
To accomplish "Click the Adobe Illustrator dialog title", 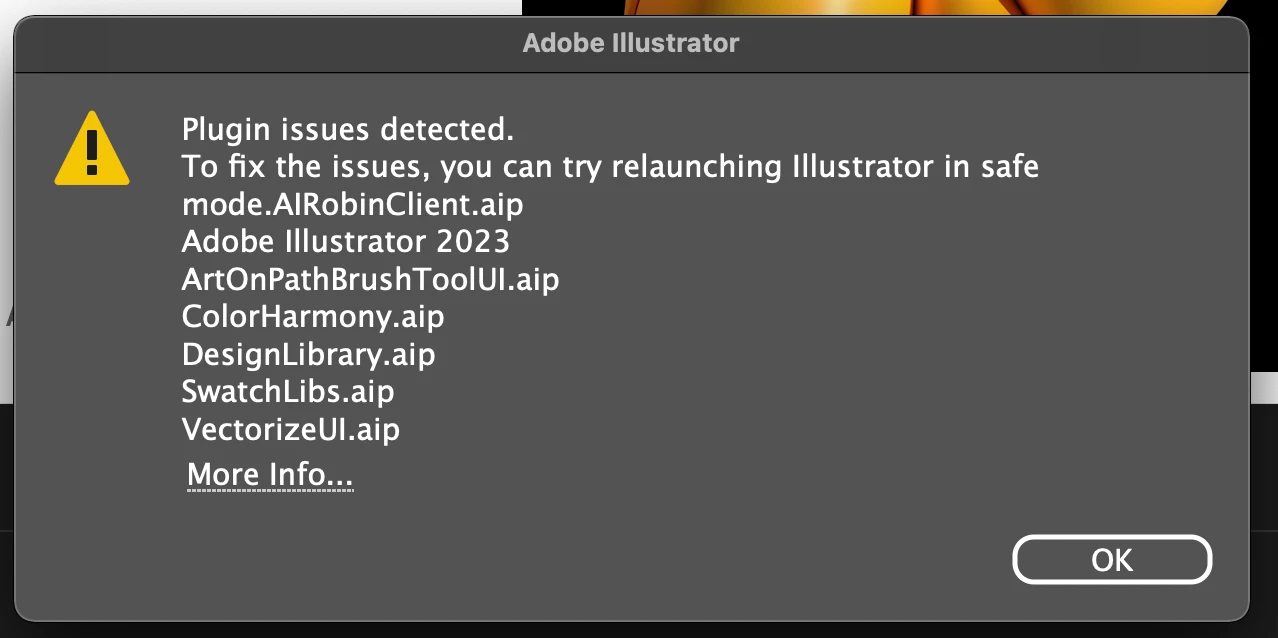I will tap(631, 43).
